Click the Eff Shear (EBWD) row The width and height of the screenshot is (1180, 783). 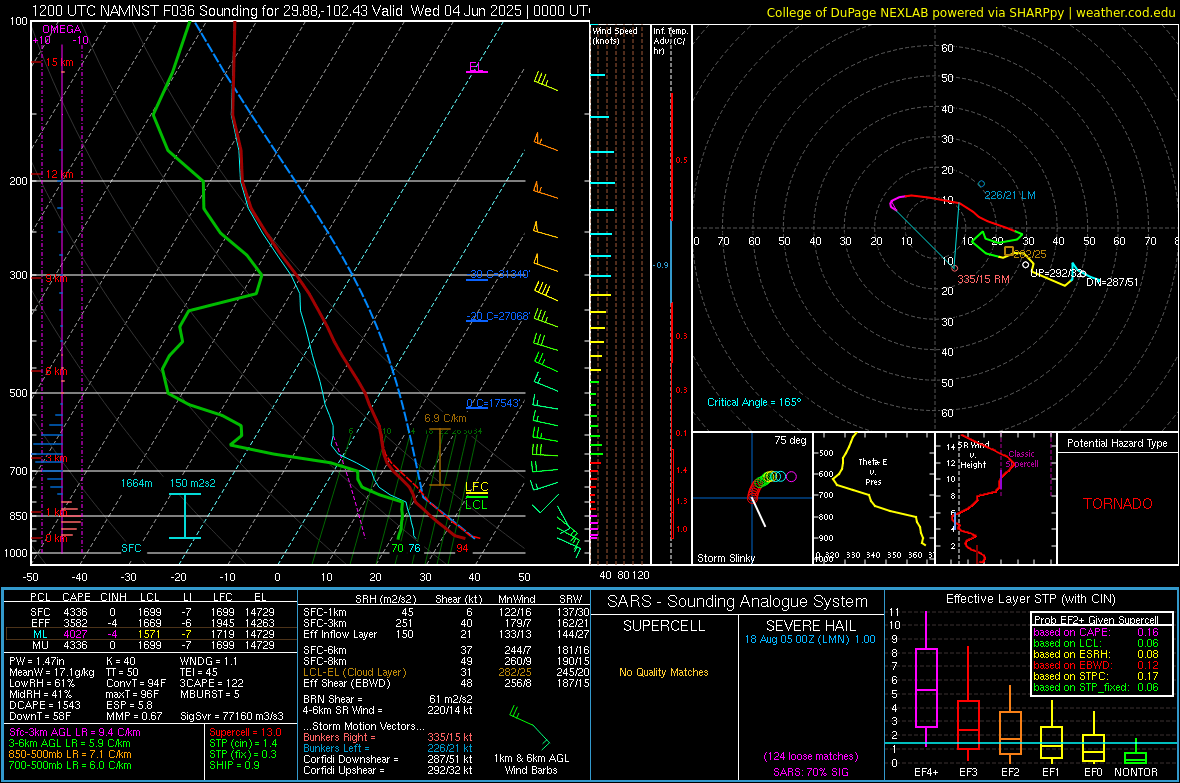(446, 684)
